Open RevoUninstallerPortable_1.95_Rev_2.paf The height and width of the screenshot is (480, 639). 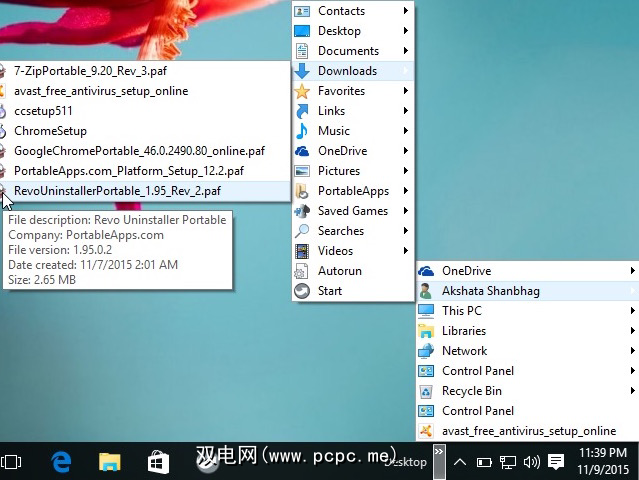145,191
